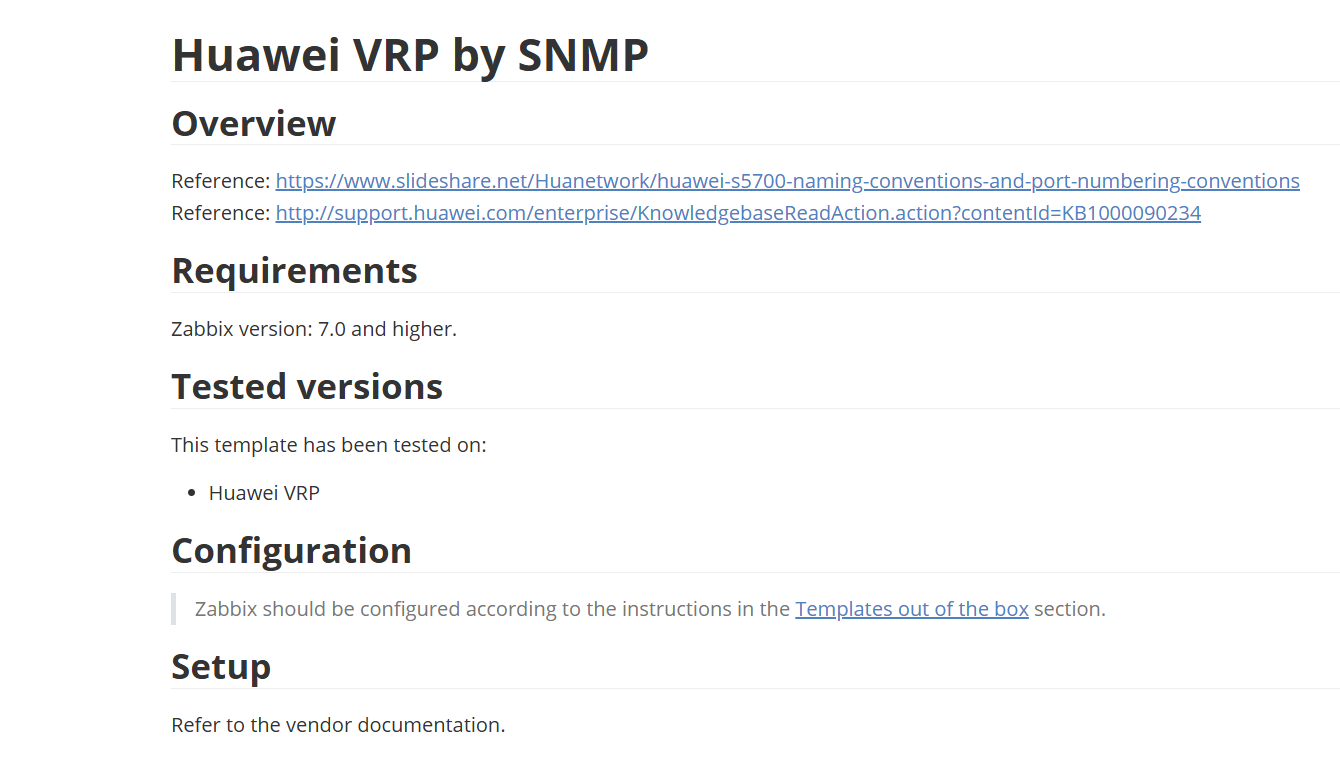This screenshot has height=757, width=1340.
Task: Click the "Huawei VRP" bullet list item
Action: 264,493
